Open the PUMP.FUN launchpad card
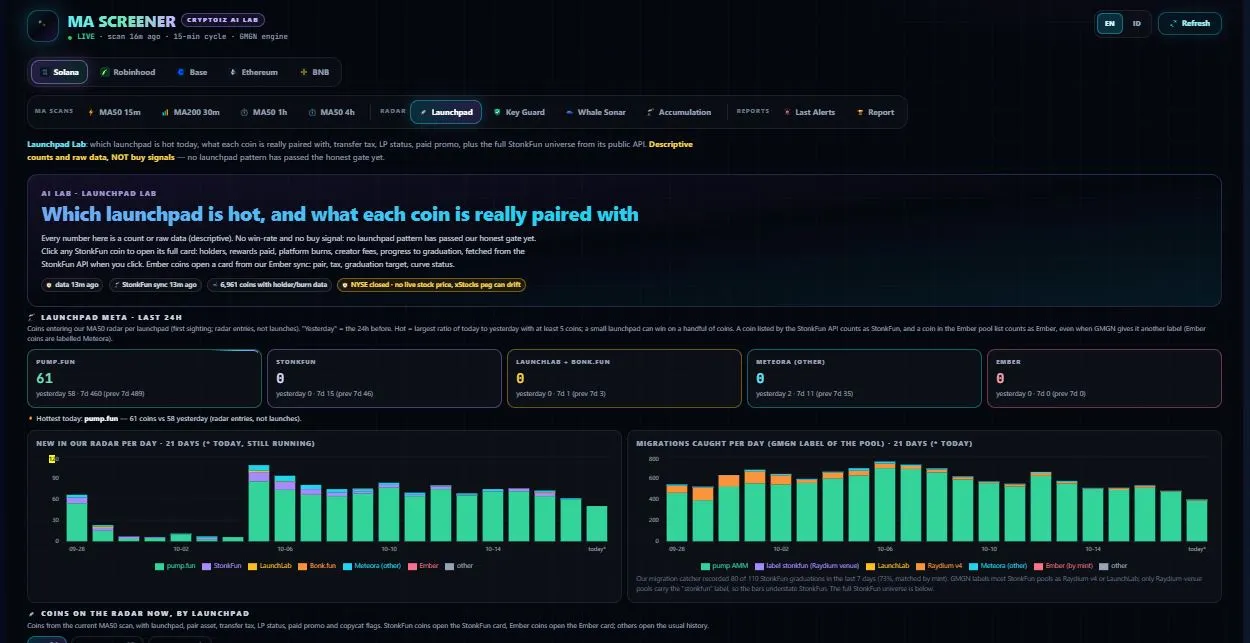This screenshot has height=643, width=1250. [144, 378]
